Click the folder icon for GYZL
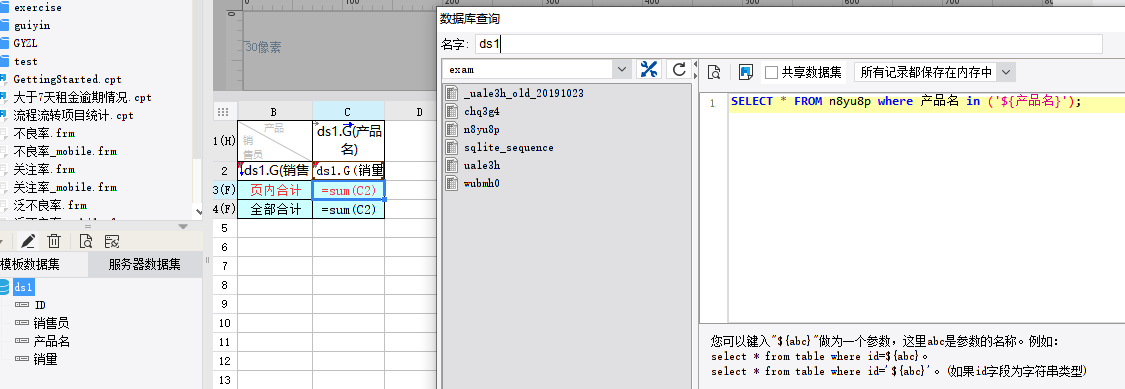This screenshot has width=1125, height=389. click(x=4, y=44)
